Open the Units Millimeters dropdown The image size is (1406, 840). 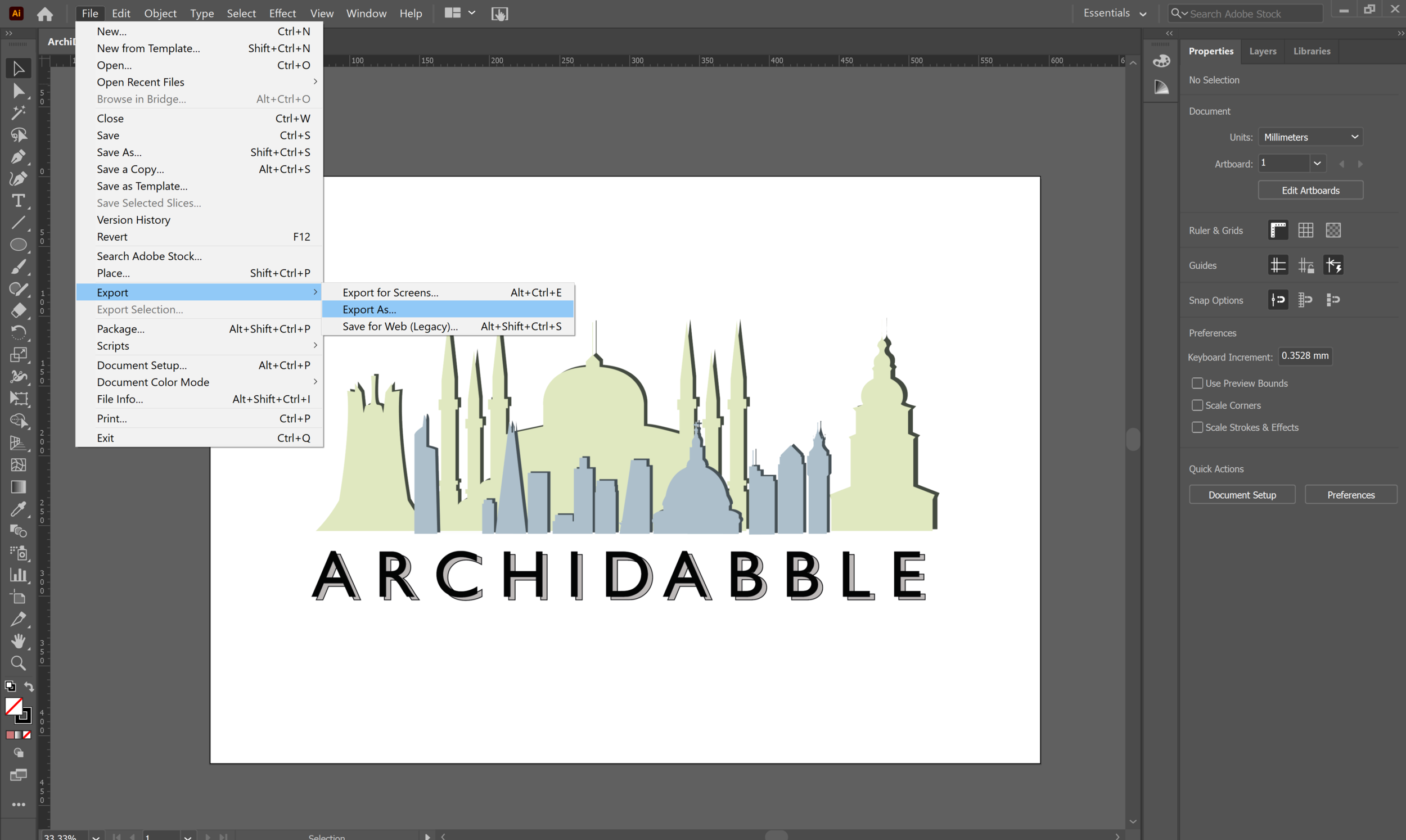point(1310,137)
